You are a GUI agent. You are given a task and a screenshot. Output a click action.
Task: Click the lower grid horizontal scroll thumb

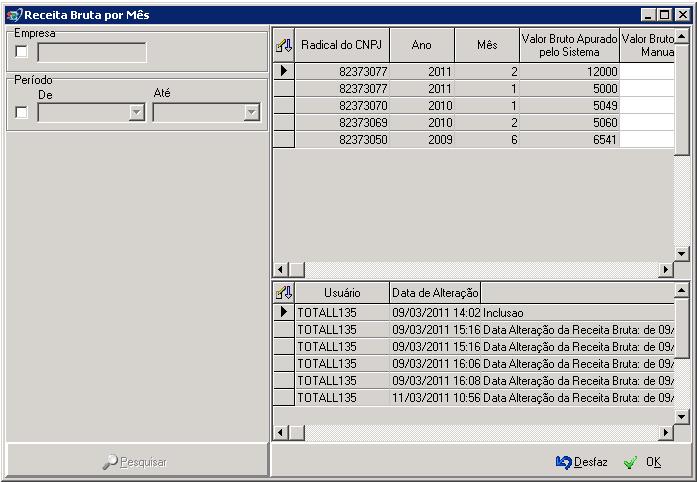pyautogui.click(x=296, y=433)
